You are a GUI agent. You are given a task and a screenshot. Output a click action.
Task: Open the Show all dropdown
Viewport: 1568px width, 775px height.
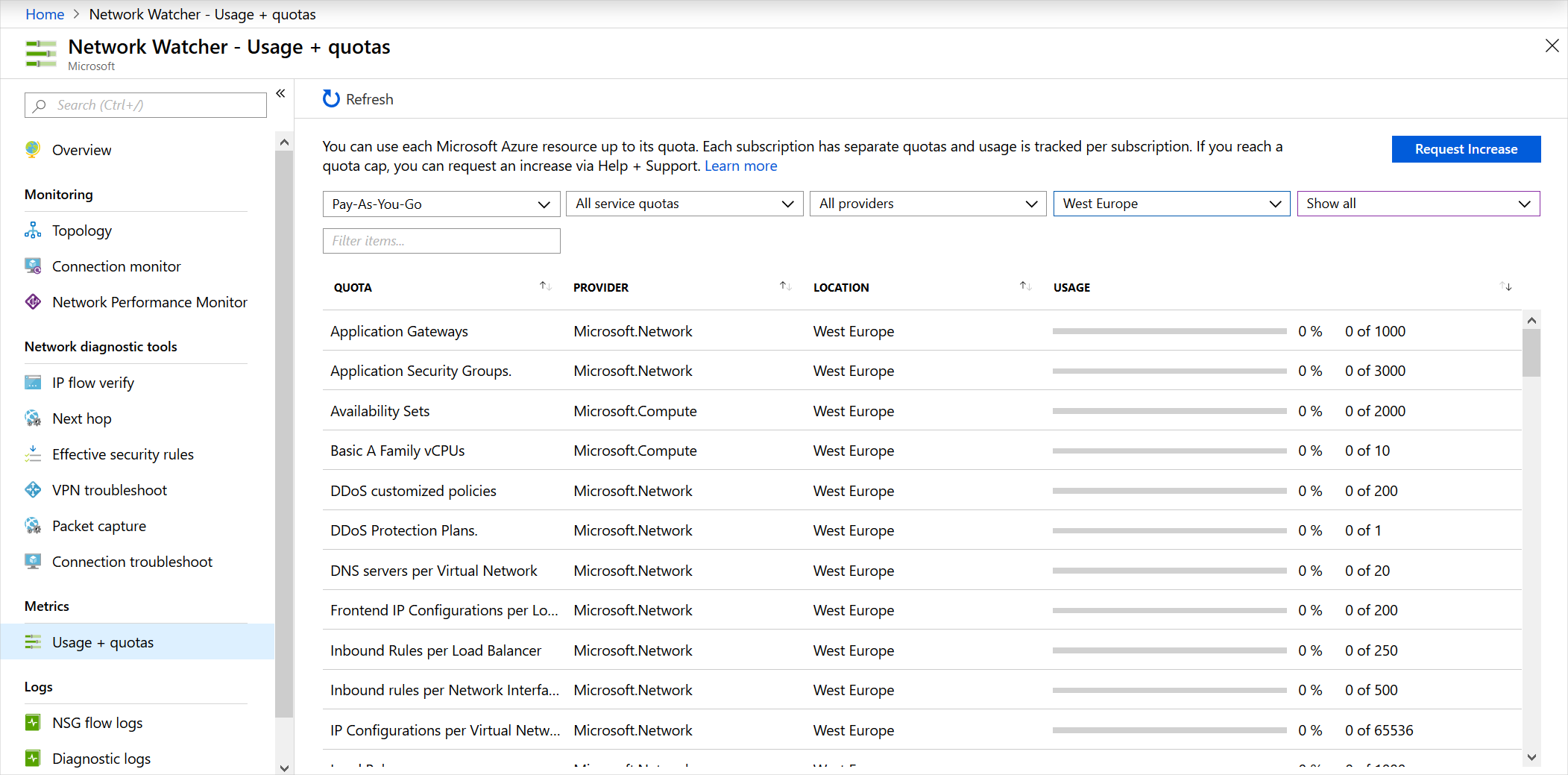(1418, 204)
